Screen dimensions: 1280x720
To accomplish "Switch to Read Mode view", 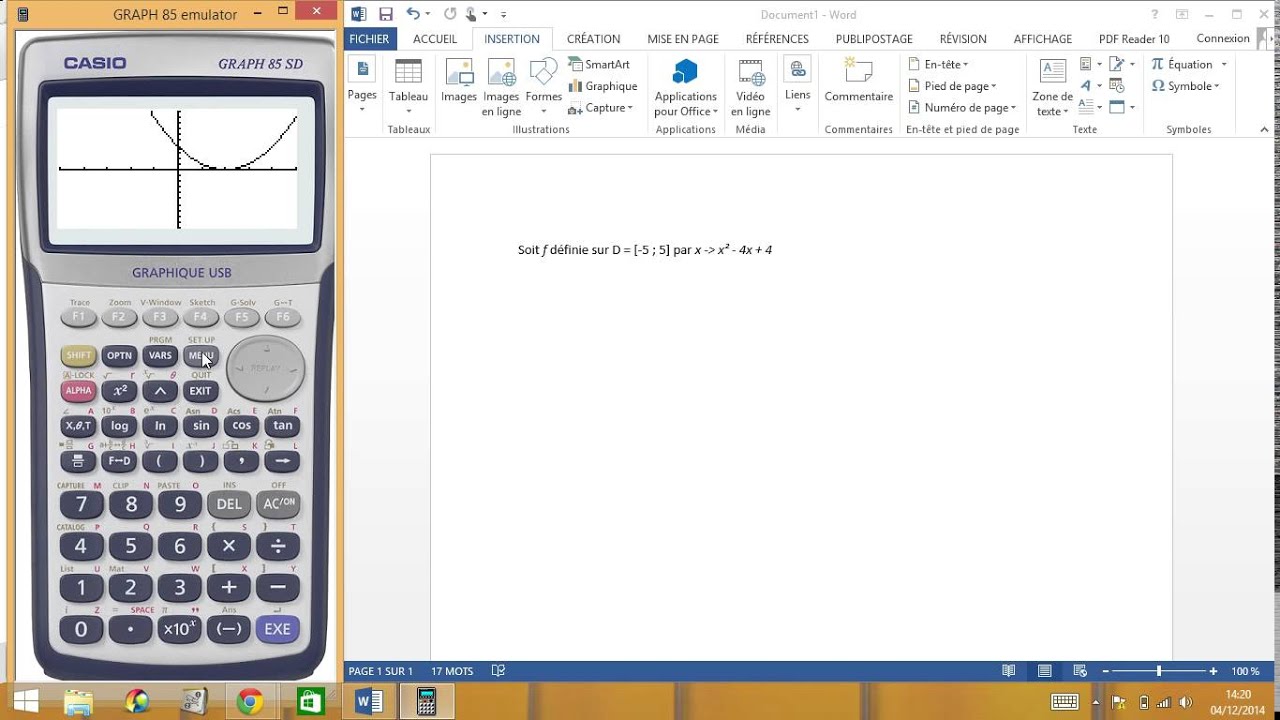I will pyautogui.click(x=1009, y=671).
